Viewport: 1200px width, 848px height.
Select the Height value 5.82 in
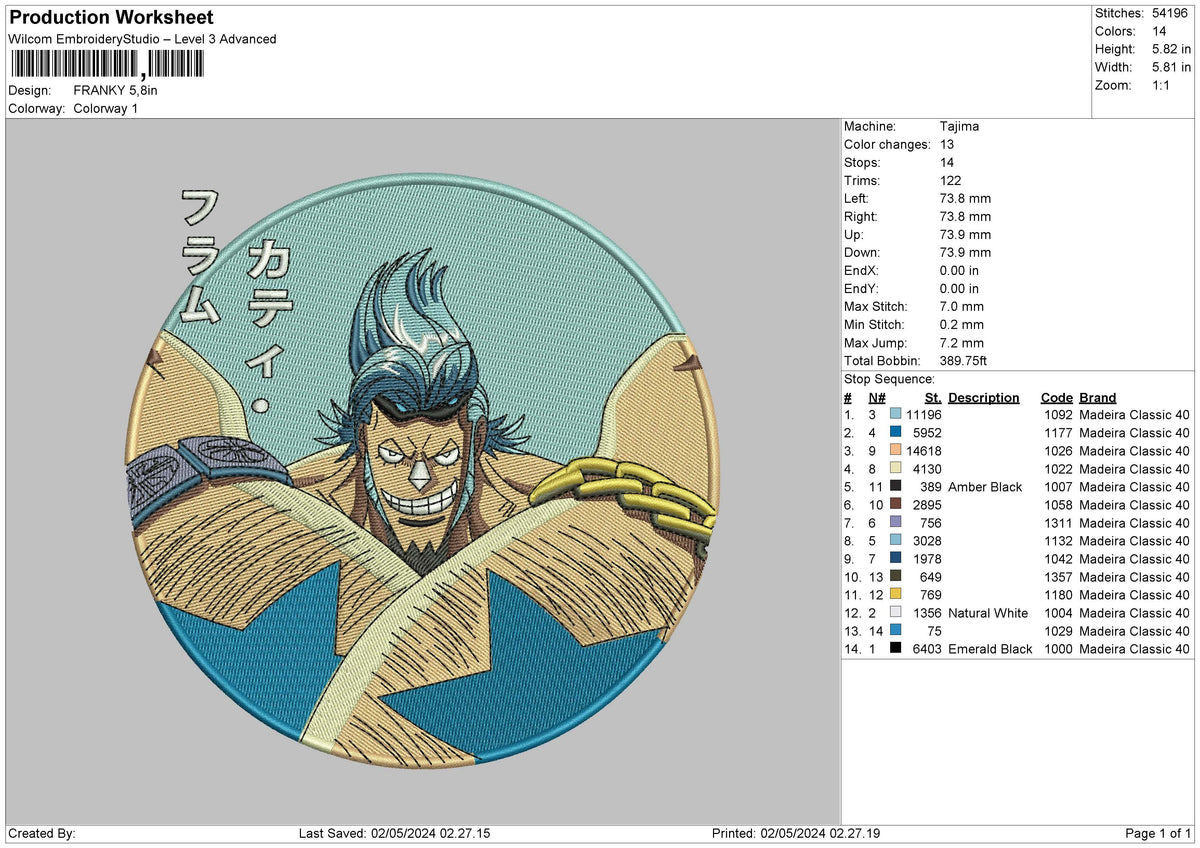pyautogui.click(x=1171, y=49)
